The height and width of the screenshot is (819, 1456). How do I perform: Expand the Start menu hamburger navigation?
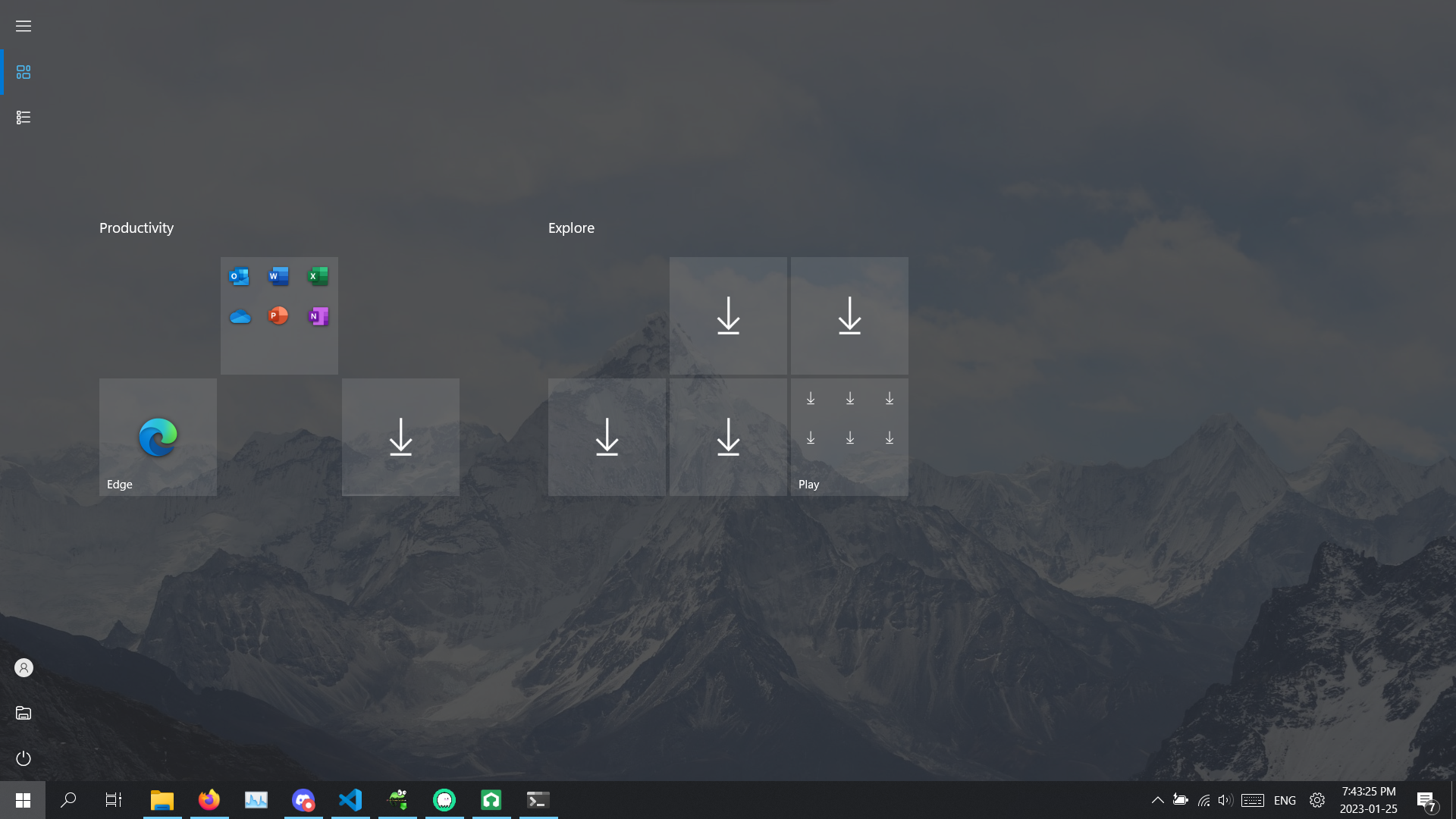pyautogui.click(x=24, y=27)
